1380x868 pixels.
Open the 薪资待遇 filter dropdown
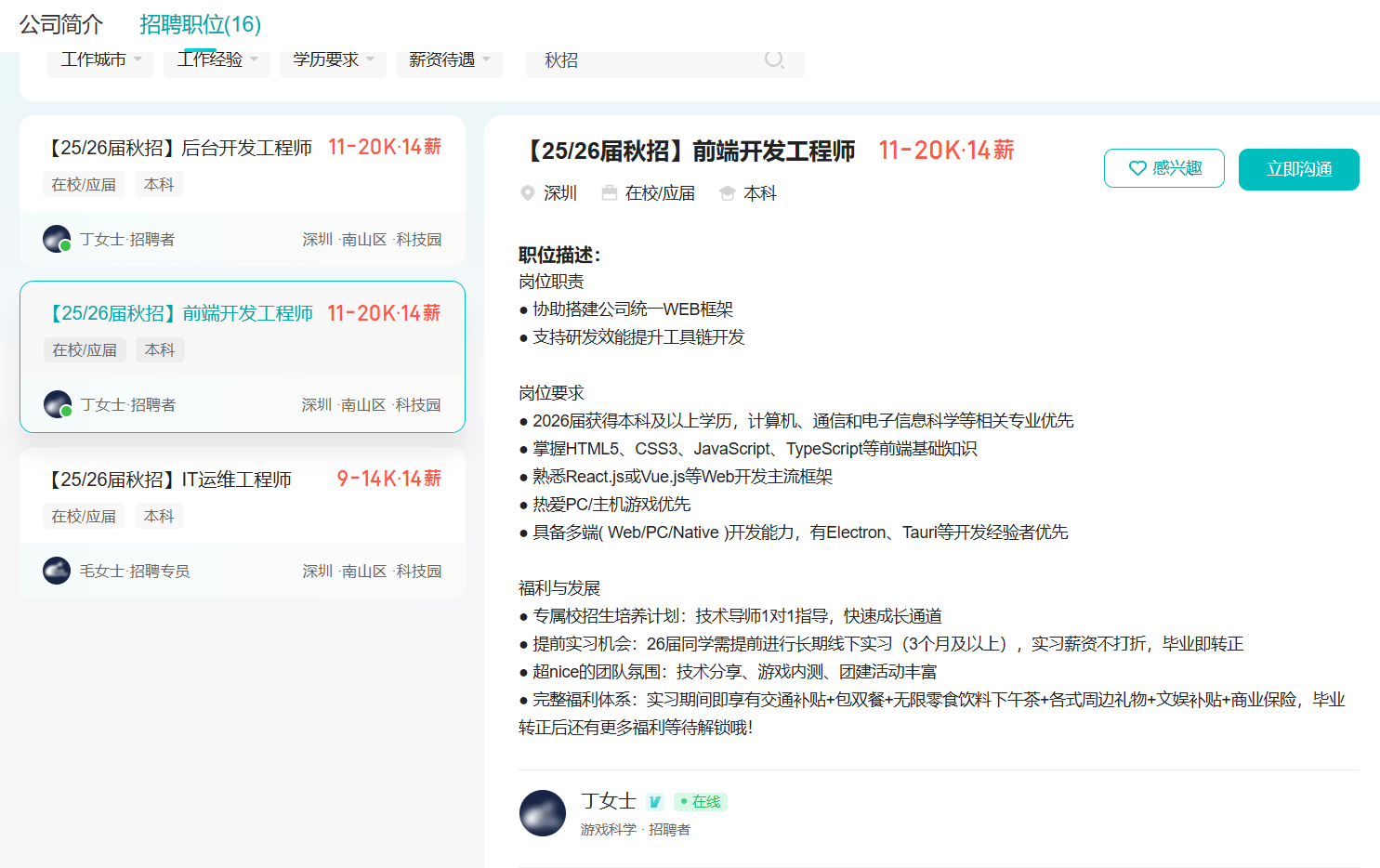point(449,60)
